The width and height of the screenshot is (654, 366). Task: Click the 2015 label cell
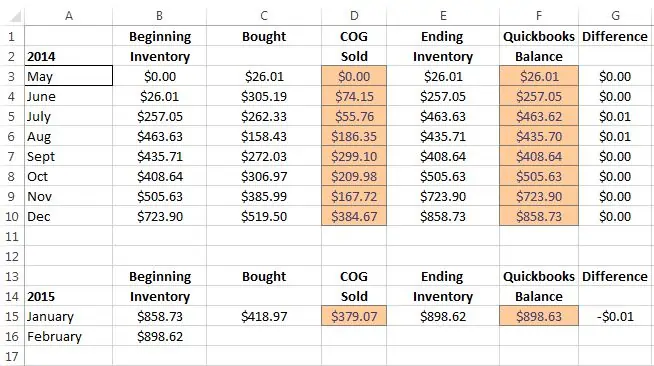68,296
